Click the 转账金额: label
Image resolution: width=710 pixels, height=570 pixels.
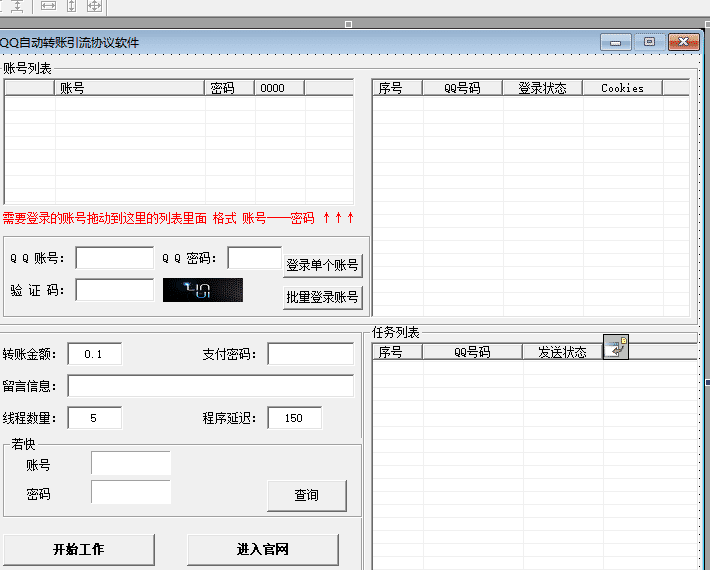tap(30, 354)
